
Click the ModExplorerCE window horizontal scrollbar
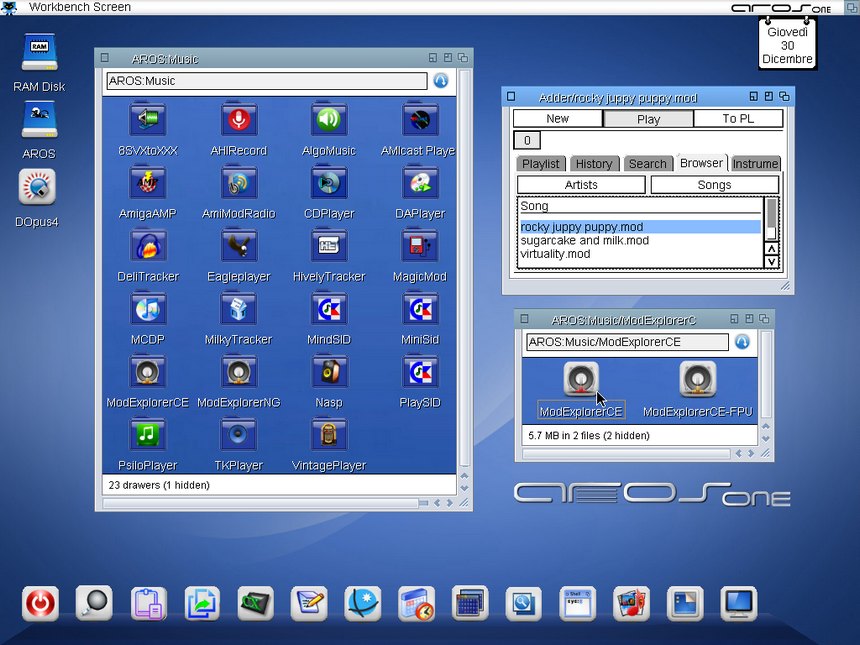[x=626, y=454]
